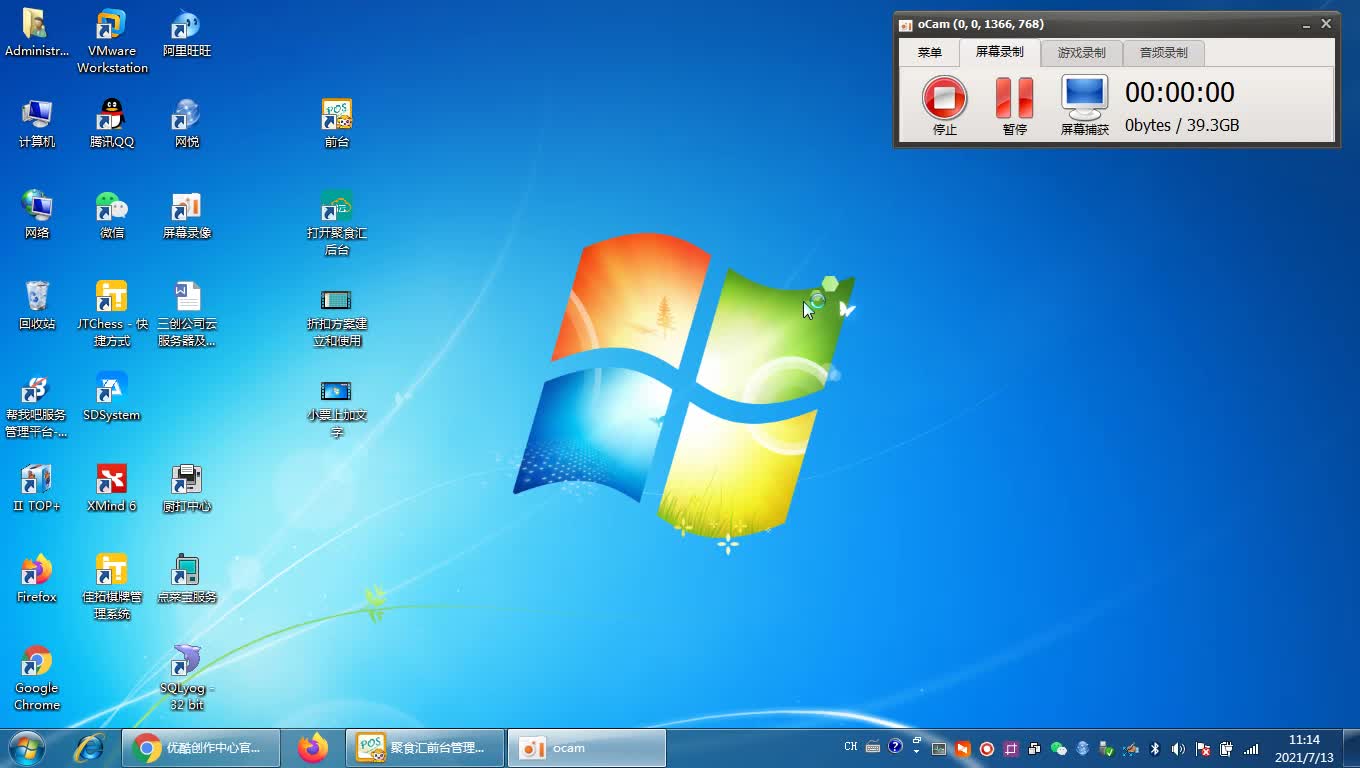Open Bluetooth tray icon
Screen dimensions: 1360x768
pyautogui.click(x=1155, y=748)
